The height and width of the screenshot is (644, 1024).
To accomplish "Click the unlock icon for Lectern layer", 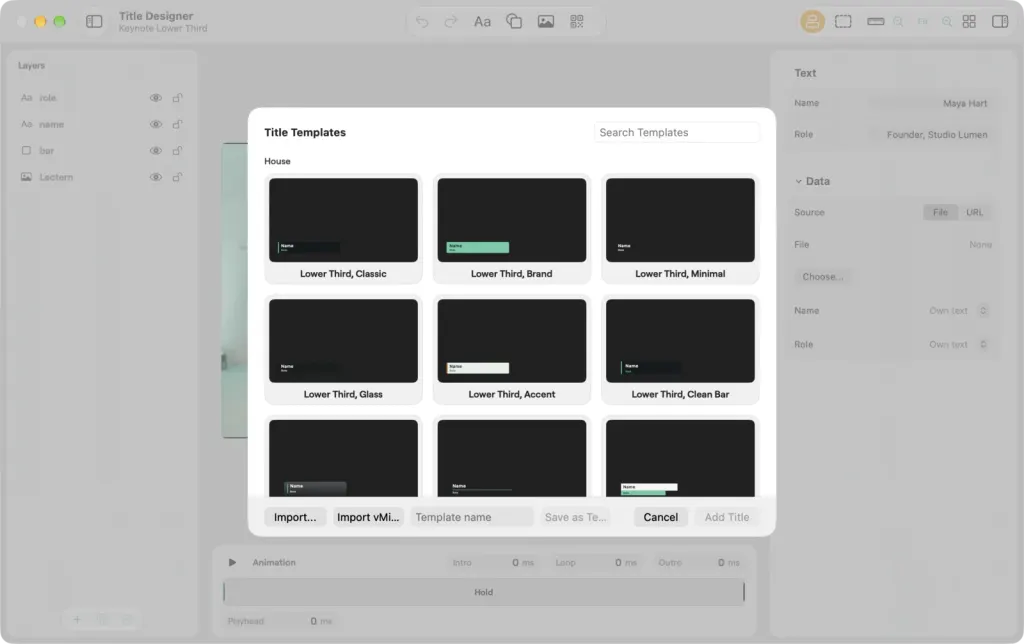I will click(177, 177).
